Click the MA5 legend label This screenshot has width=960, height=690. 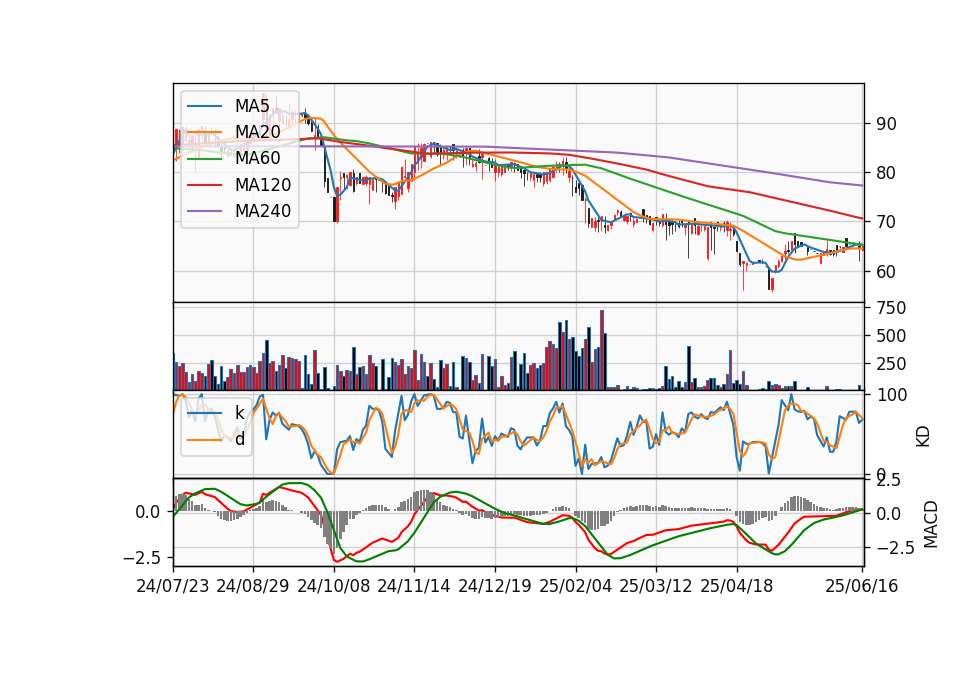click(x=252, y=106)
